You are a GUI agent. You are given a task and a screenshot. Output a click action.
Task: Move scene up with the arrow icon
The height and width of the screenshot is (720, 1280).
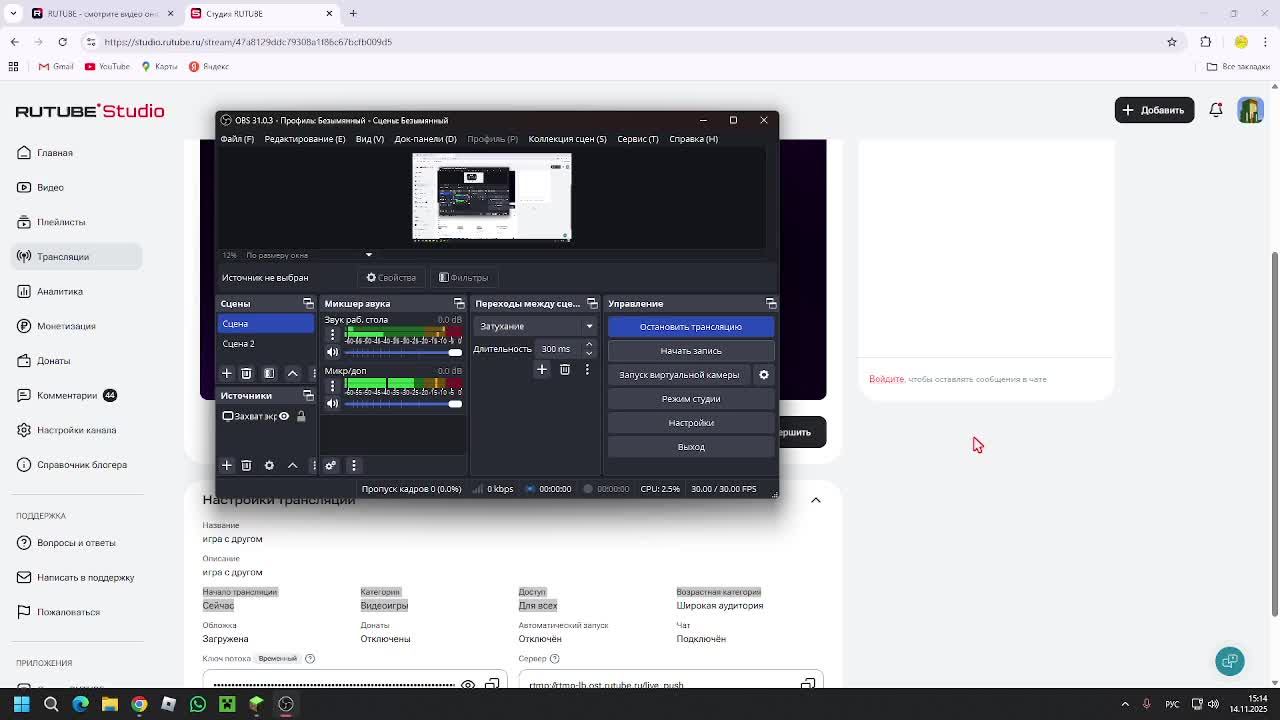[x=293, y=373]
